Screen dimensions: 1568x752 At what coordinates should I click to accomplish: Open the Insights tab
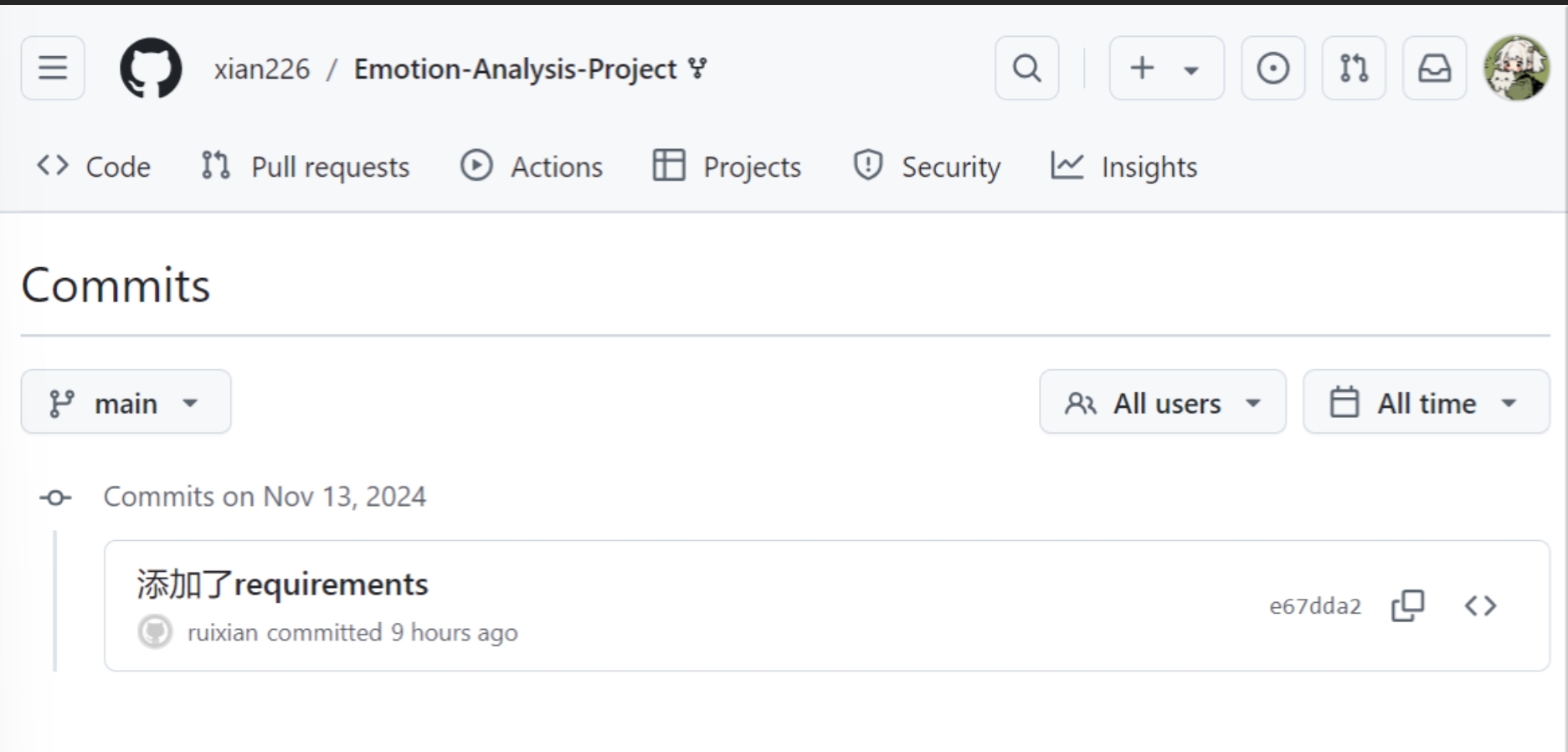1124,167
